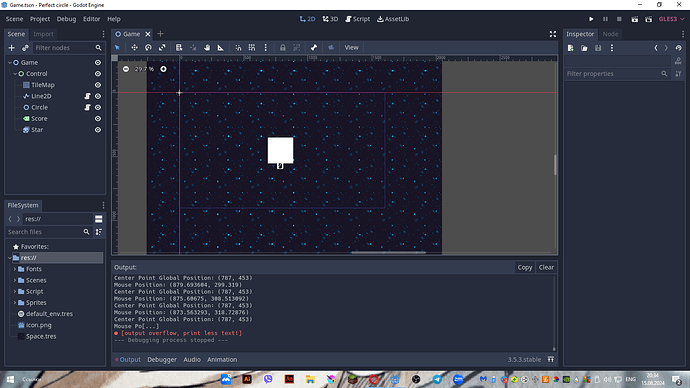Zoom out with the minus button

(x=126, y=69)
